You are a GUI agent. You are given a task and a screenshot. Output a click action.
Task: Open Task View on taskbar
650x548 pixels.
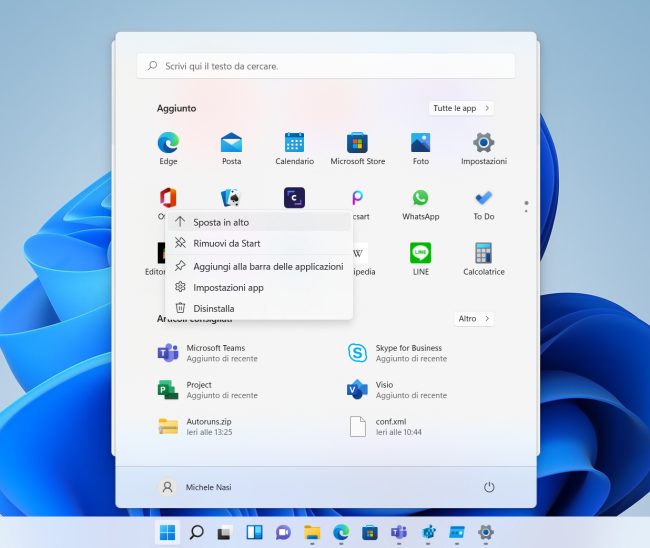pos(225,532)
